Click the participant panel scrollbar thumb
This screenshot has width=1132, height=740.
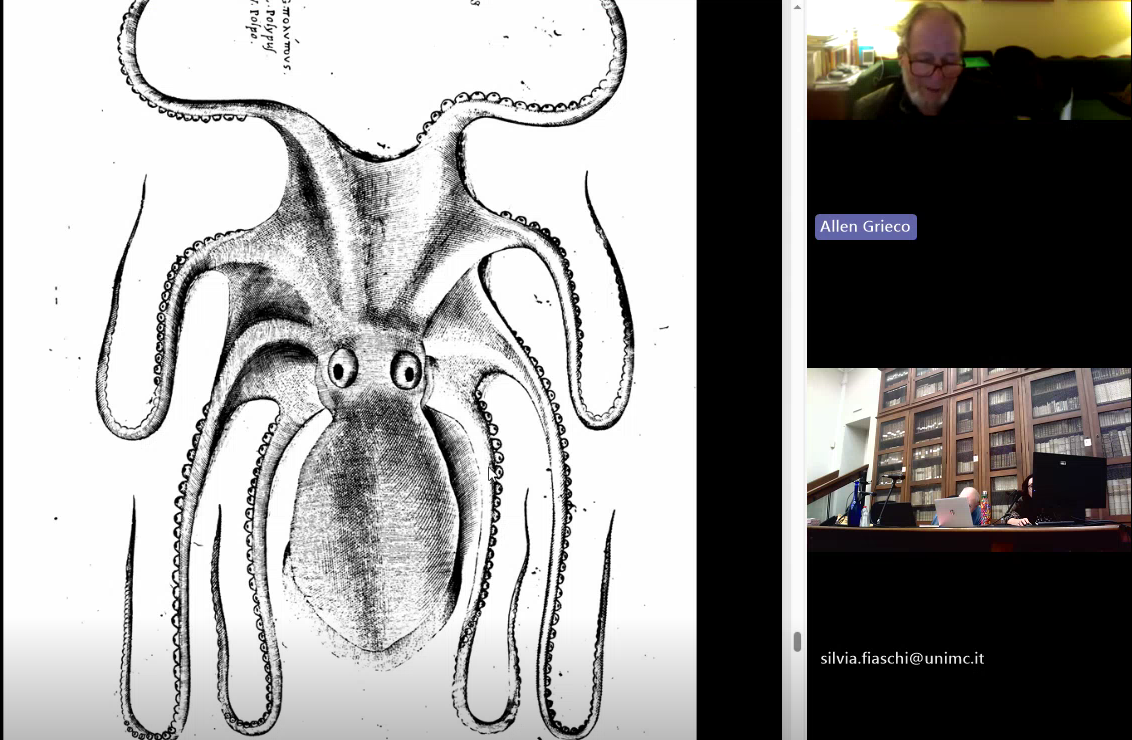click(x=797, y=641)
